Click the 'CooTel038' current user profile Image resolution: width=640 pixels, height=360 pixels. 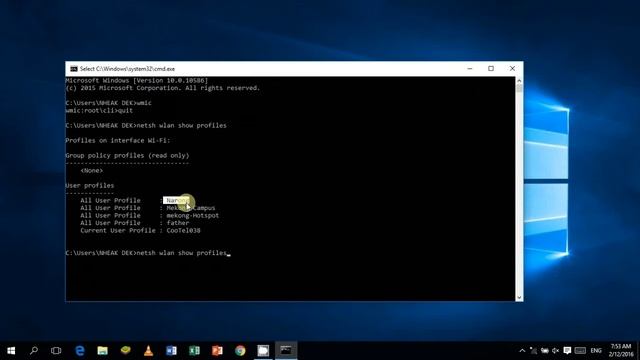click(x=183, y=231)
